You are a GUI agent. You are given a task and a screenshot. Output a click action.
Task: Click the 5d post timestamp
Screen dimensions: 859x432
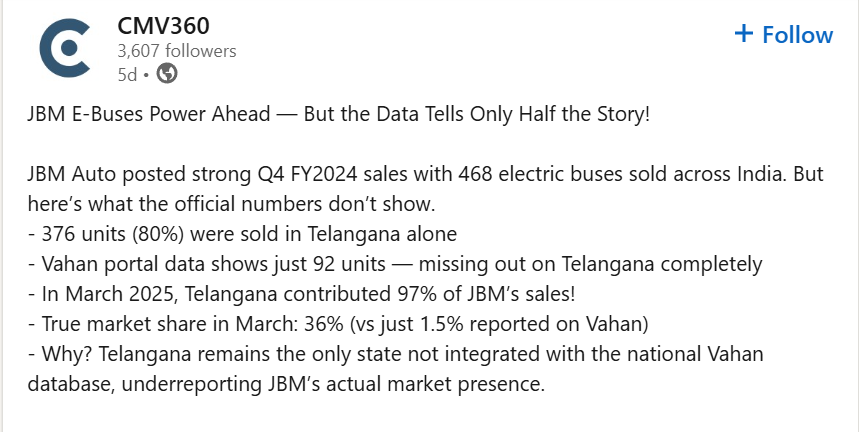point(128,73)
